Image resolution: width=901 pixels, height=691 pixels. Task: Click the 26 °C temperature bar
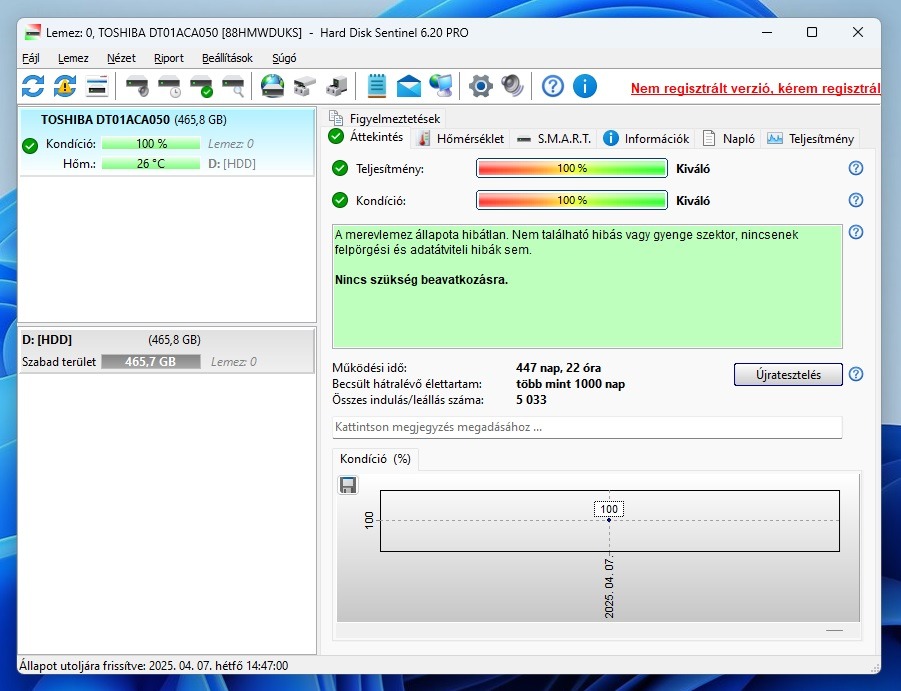(151, 164)
